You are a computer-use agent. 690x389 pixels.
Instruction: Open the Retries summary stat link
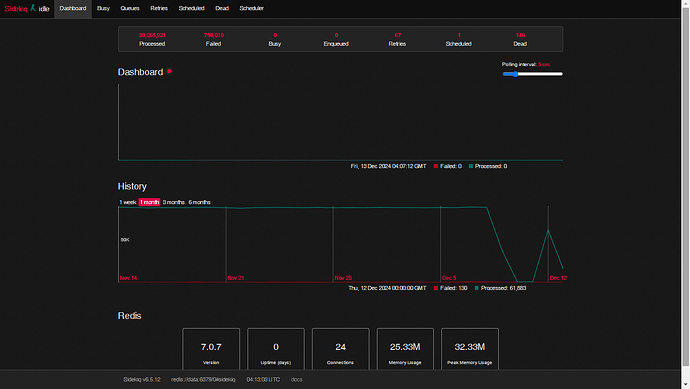click(397, 39)
